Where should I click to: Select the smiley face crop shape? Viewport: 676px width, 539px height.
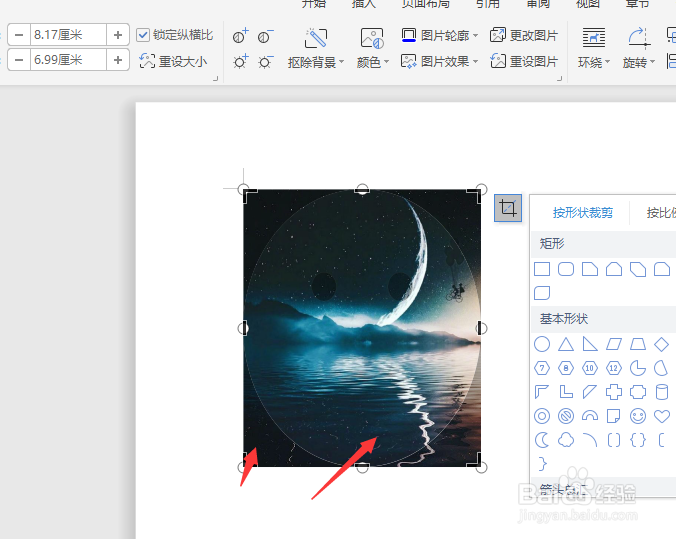point(638,416)
